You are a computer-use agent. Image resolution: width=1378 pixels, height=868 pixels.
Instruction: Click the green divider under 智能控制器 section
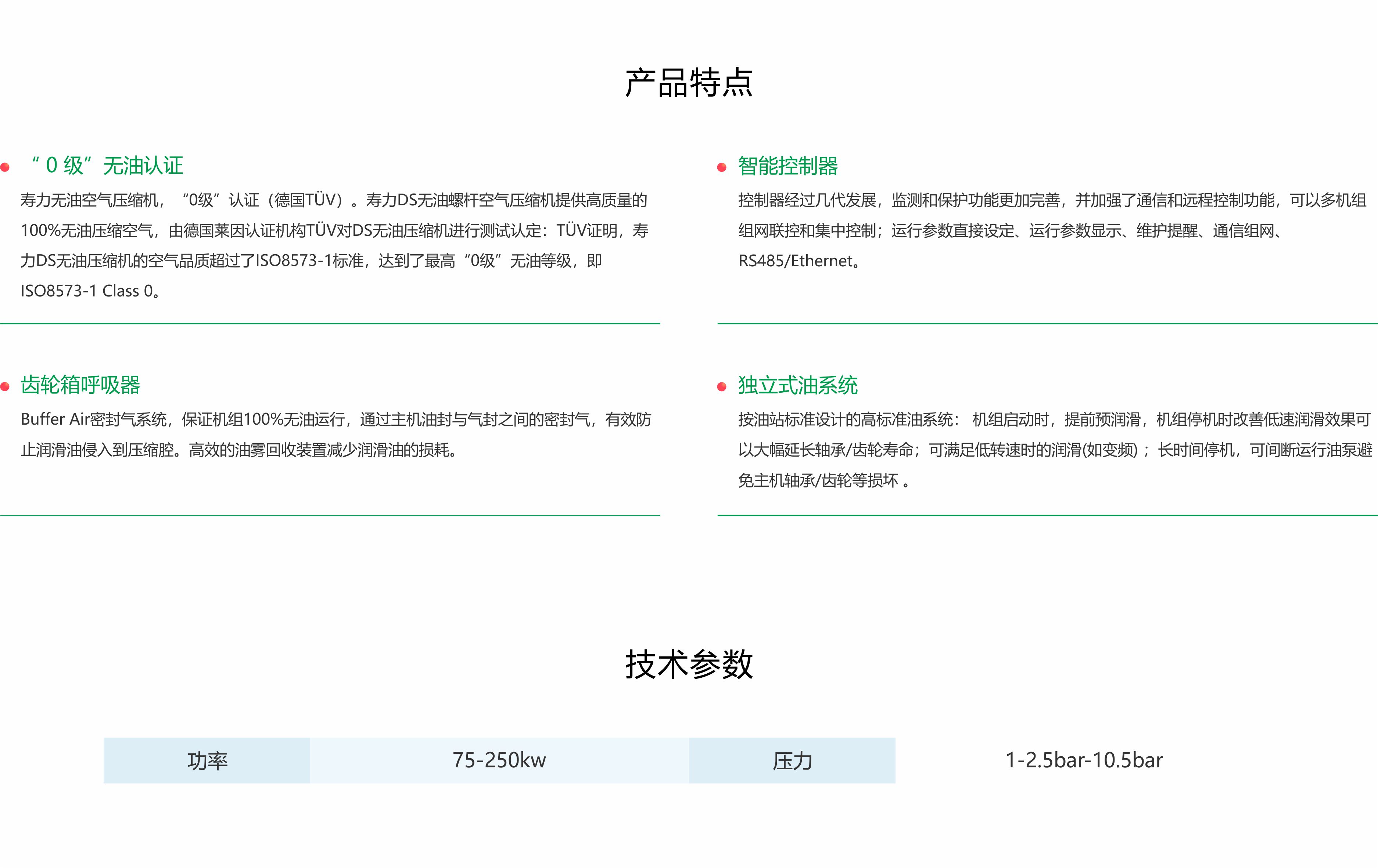1047,323
